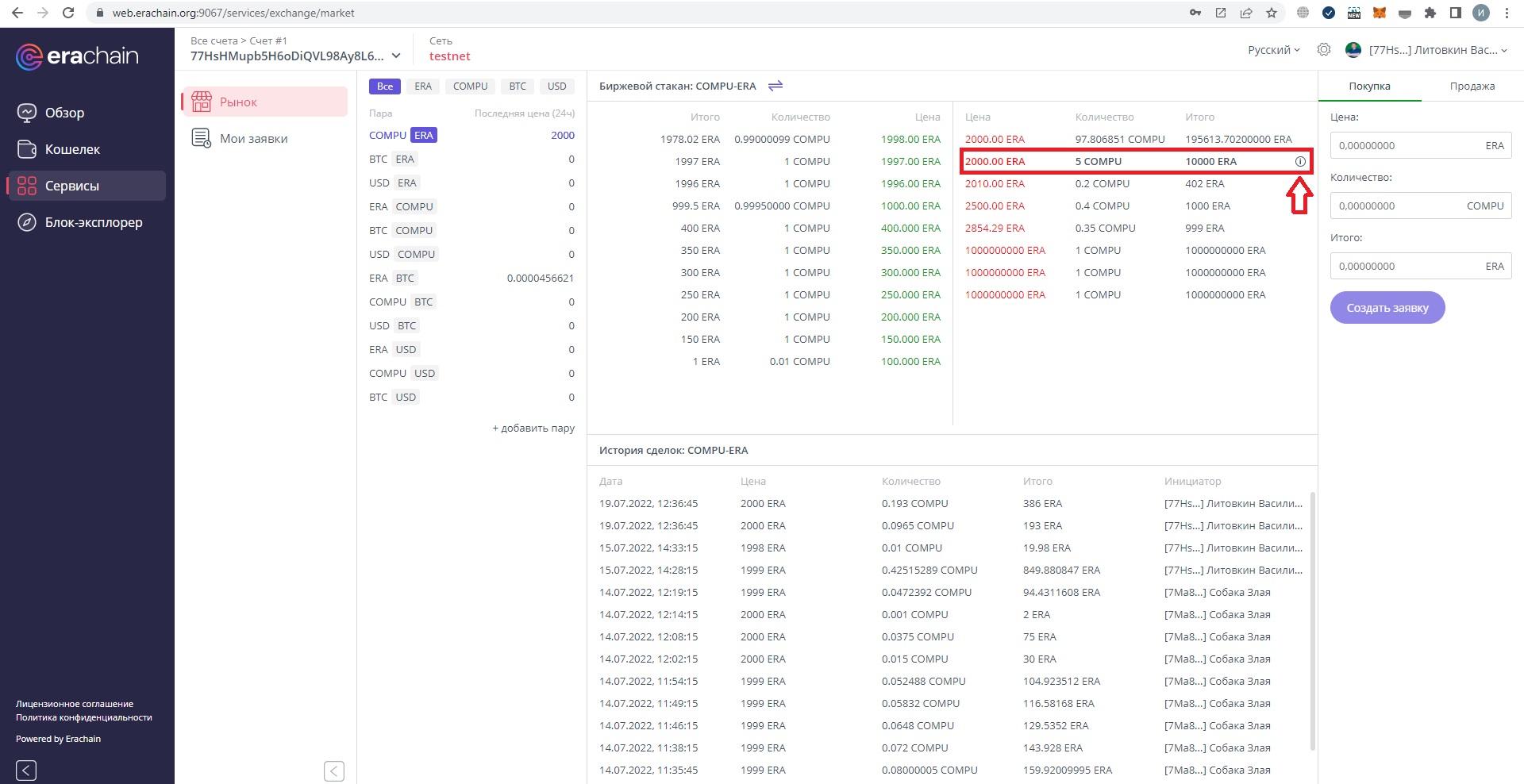Open the browser extensions puzzle icon

(1430, 13)
